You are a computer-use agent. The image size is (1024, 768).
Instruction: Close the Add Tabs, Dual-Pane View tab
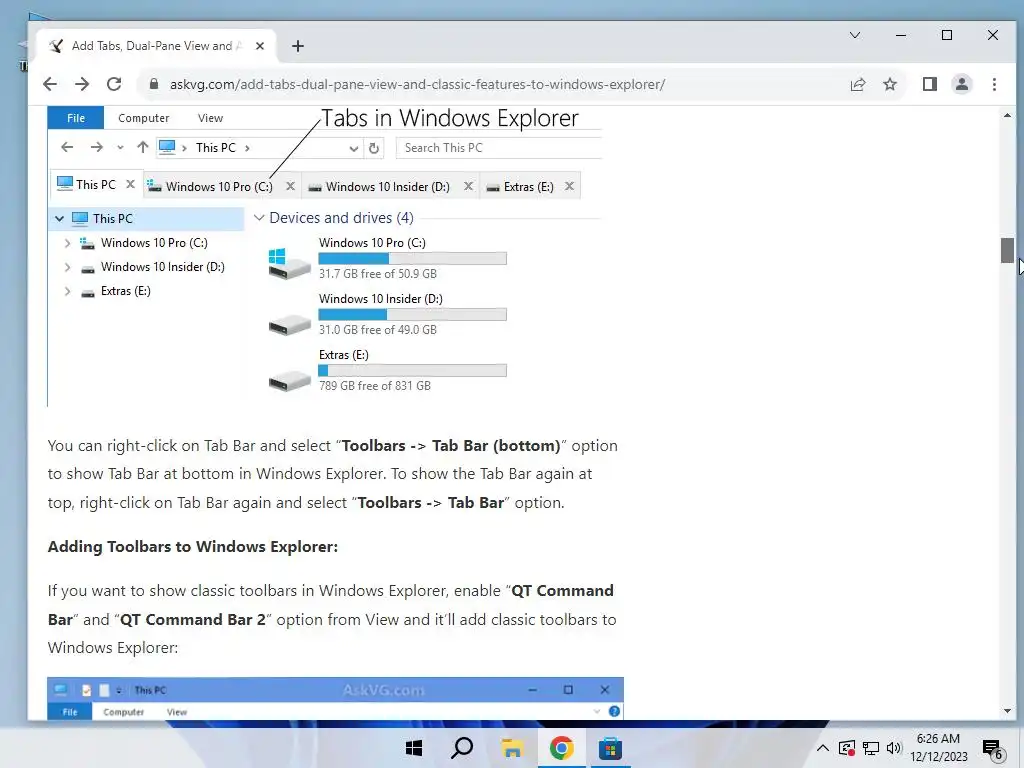point(260,46)
